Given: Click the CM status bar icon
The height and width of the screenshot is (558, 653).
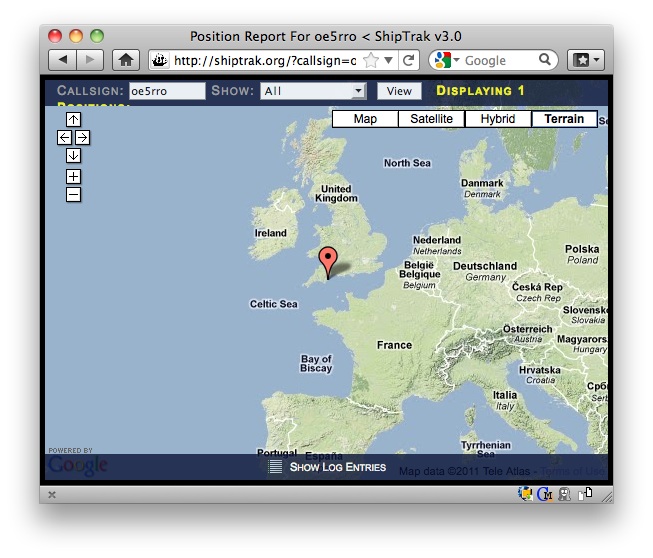Looking at the screenshot, I should [545, 494].
